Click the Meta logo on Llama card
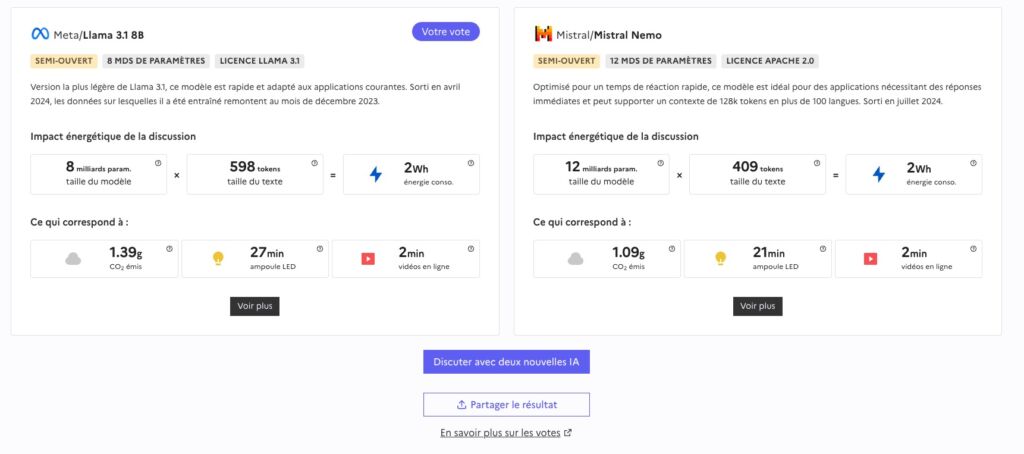The width and height of the screenshot is (1024, 454). [41, 33]
